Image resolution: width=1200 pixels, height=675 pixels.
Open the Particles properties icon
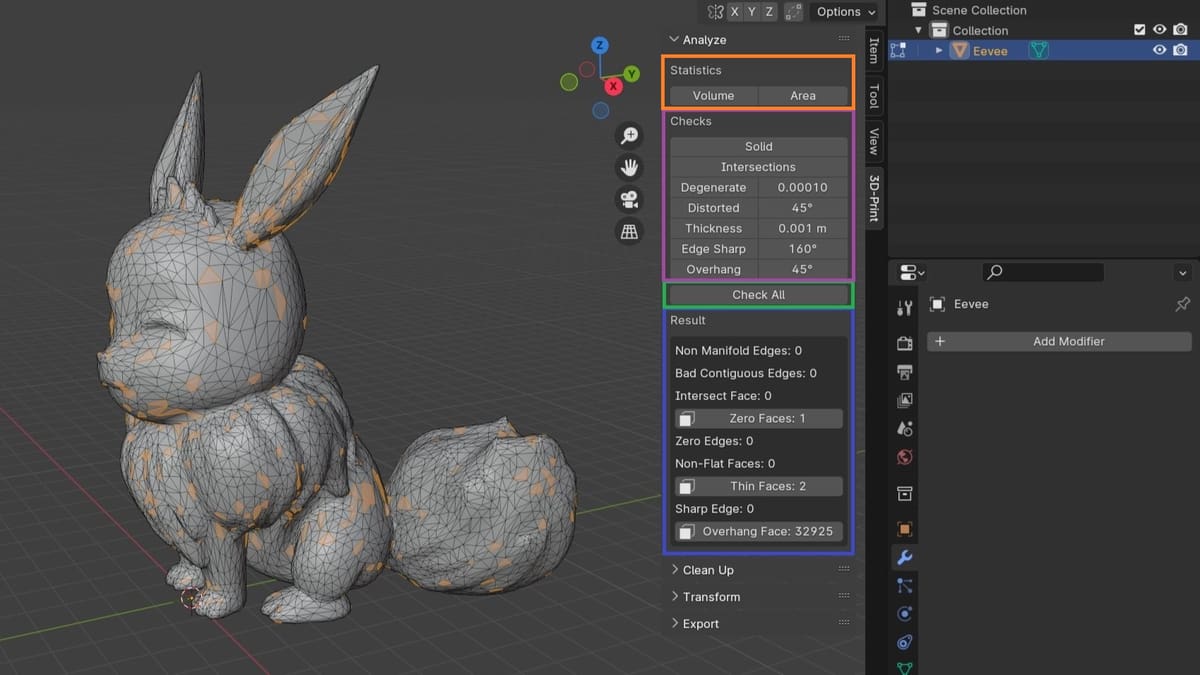(905, 586)
